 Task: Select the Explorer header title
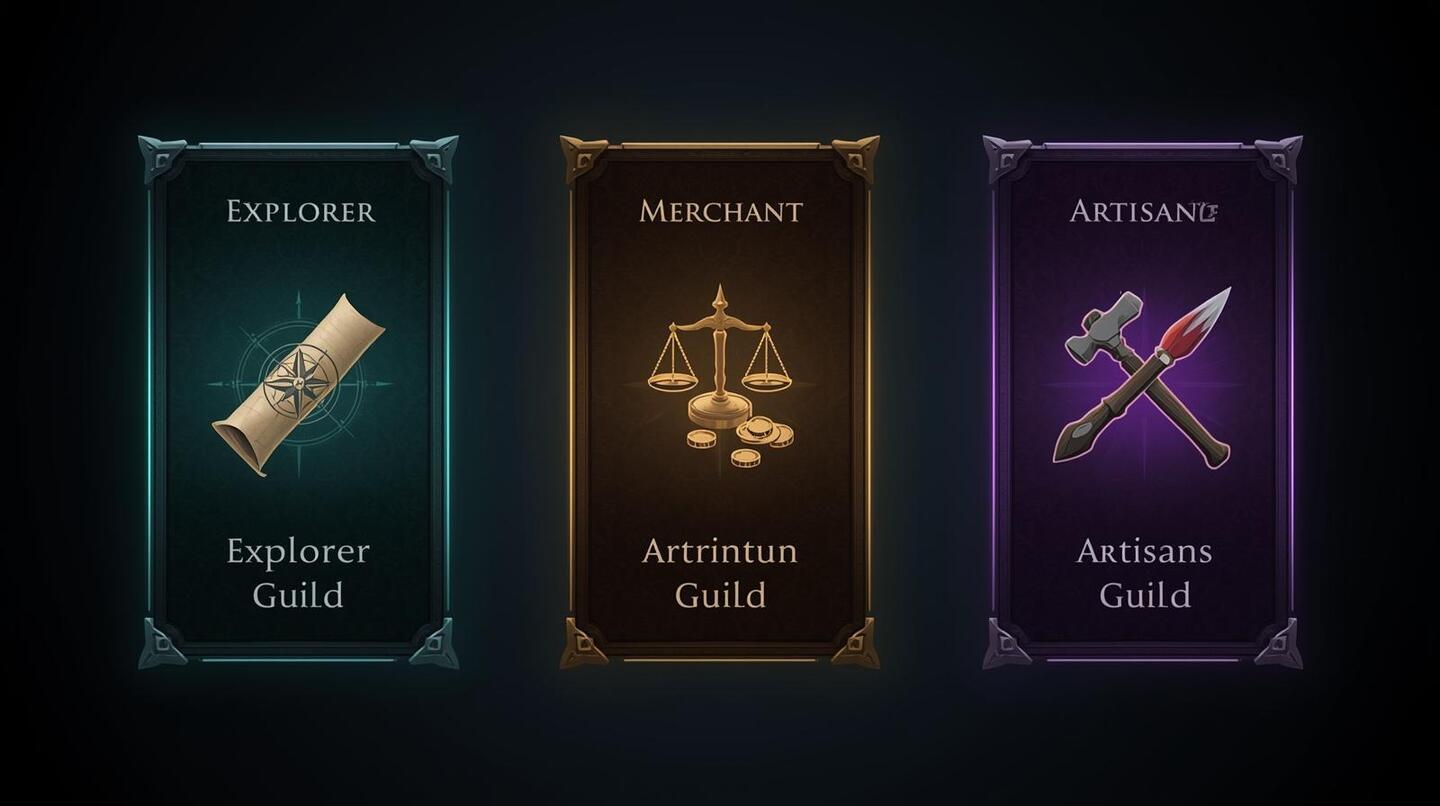coord(301,212)
